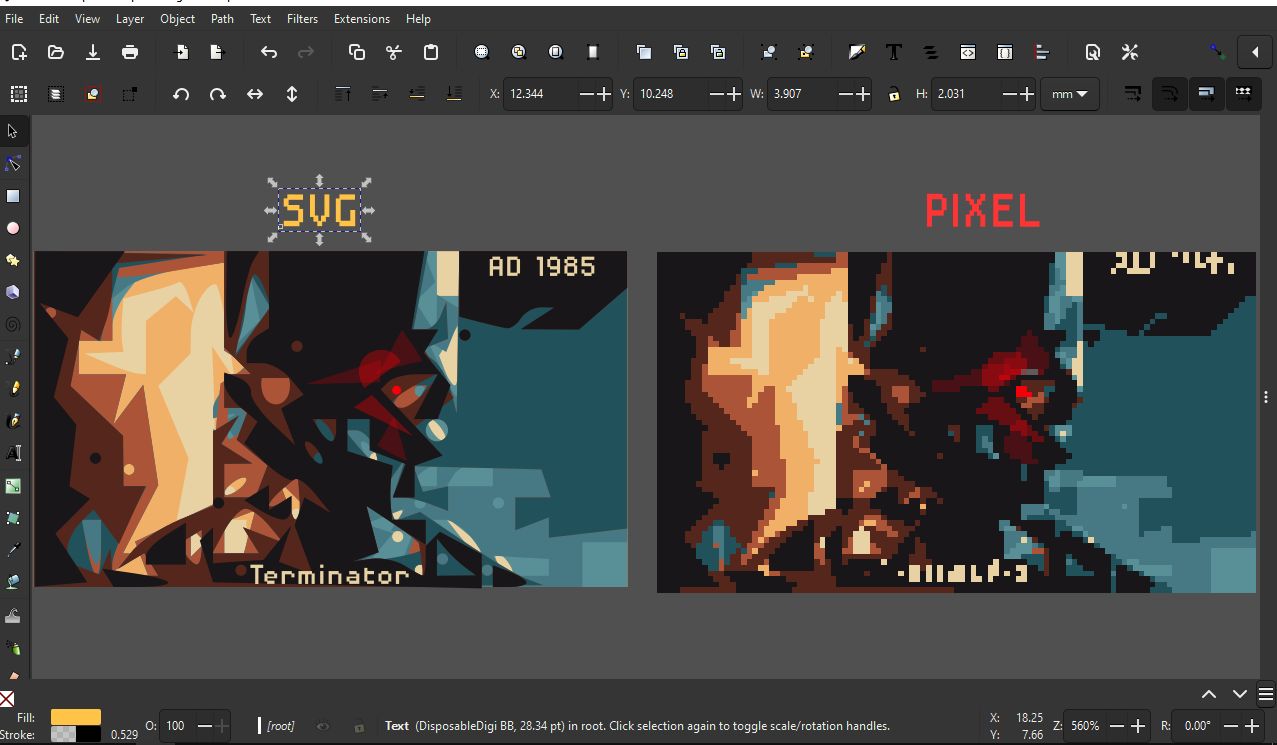The height and width of the screenshot is (745, 1277).
Task: Open the Extensions menu
Action: point(362,18)
